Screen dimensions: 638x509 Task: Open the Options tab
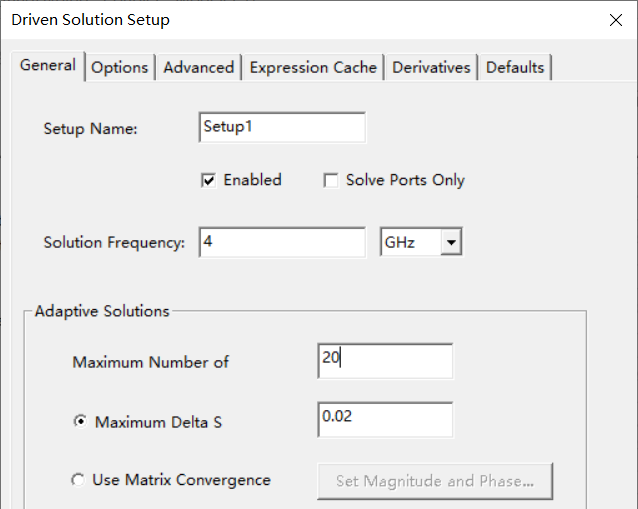120,68
